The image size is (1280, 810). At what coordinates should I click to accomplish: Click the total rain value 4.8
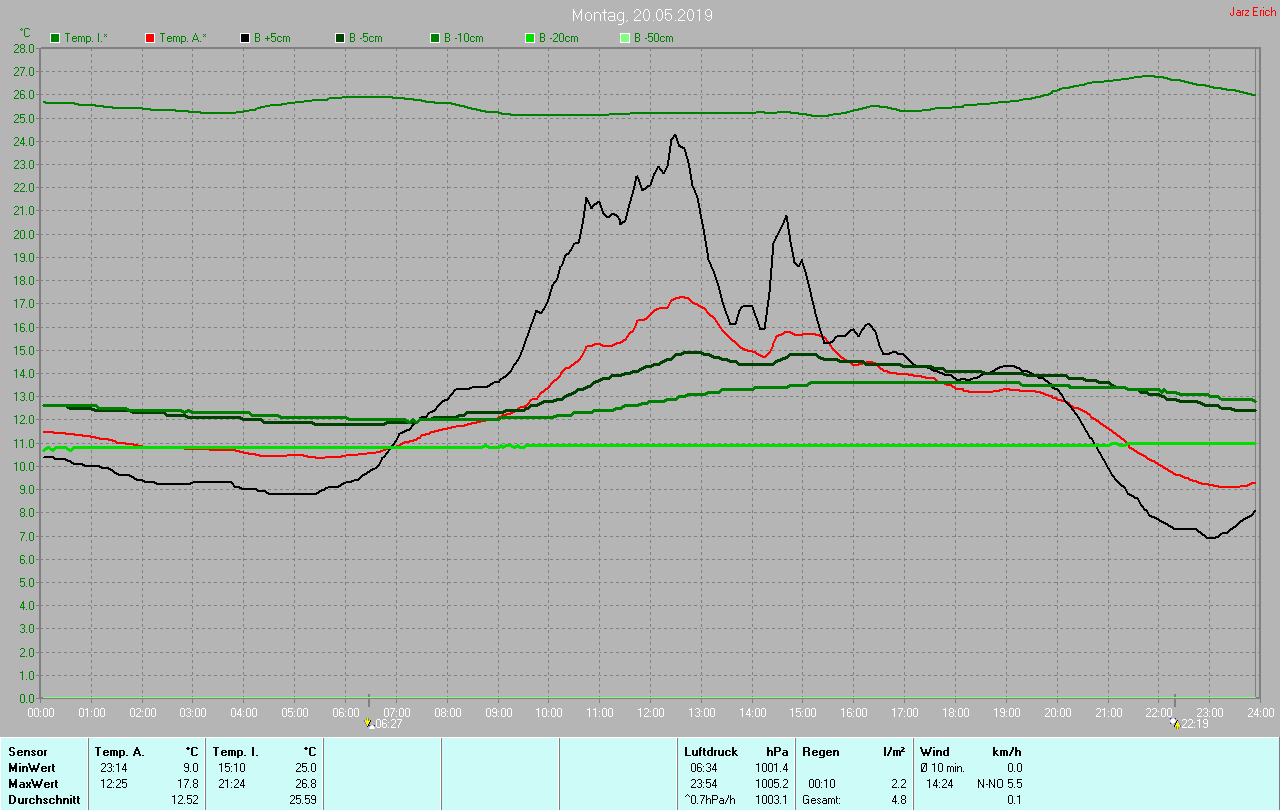point(898,799)
